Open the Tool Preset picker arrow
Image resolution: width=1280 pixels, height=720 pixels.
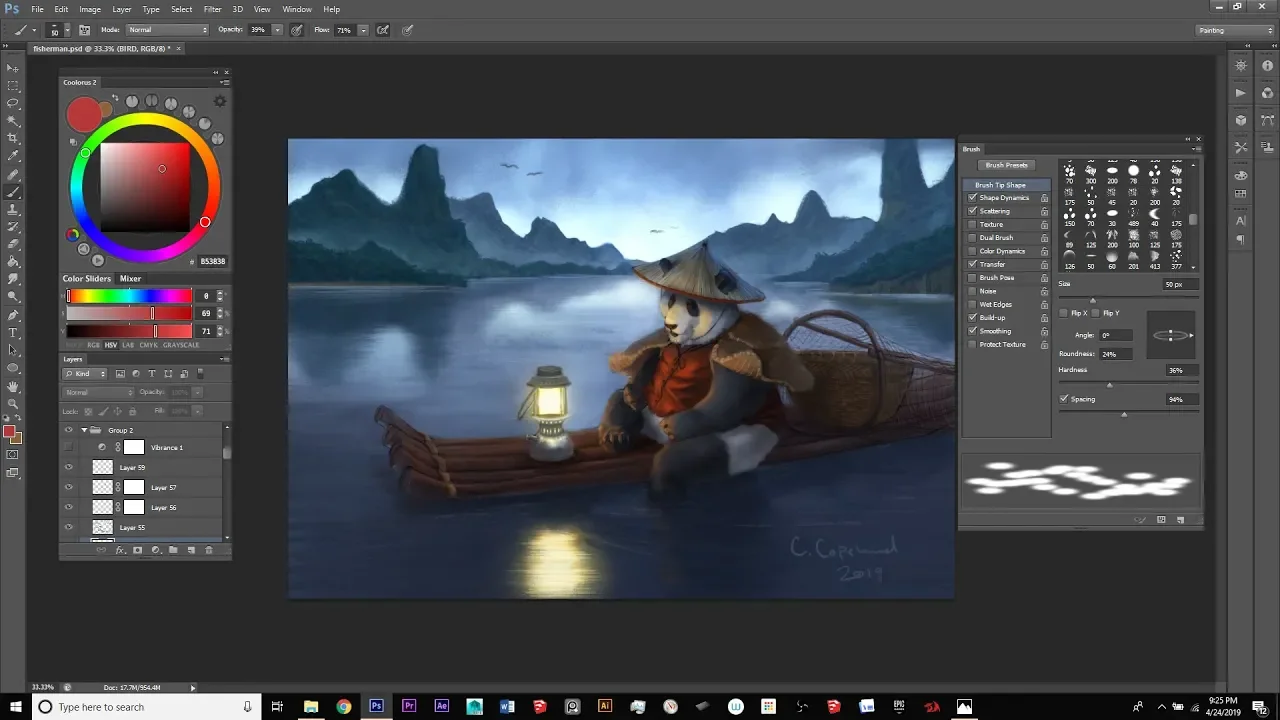tap(36, 30)
